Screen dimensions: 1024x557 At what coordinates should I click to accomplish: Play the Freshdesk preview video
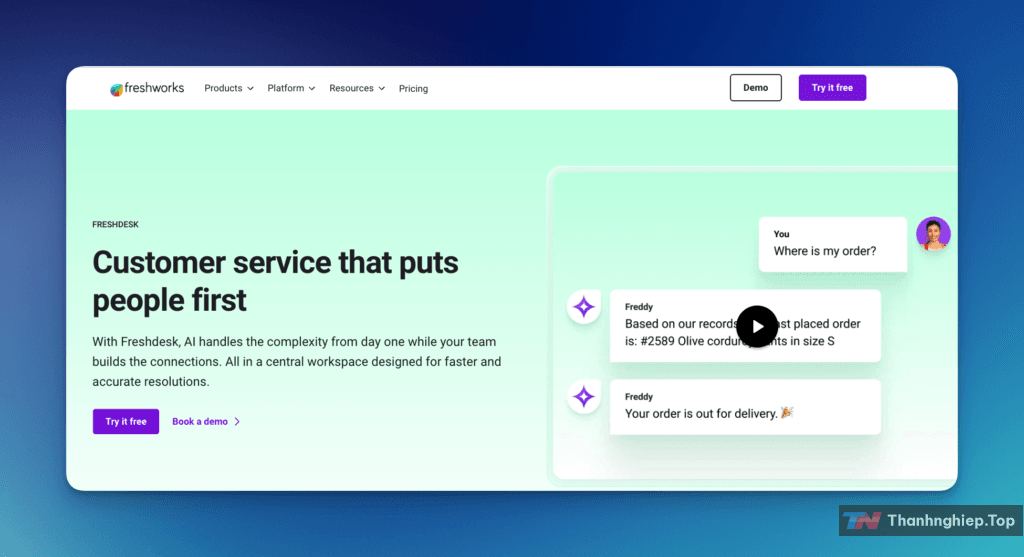757,326
